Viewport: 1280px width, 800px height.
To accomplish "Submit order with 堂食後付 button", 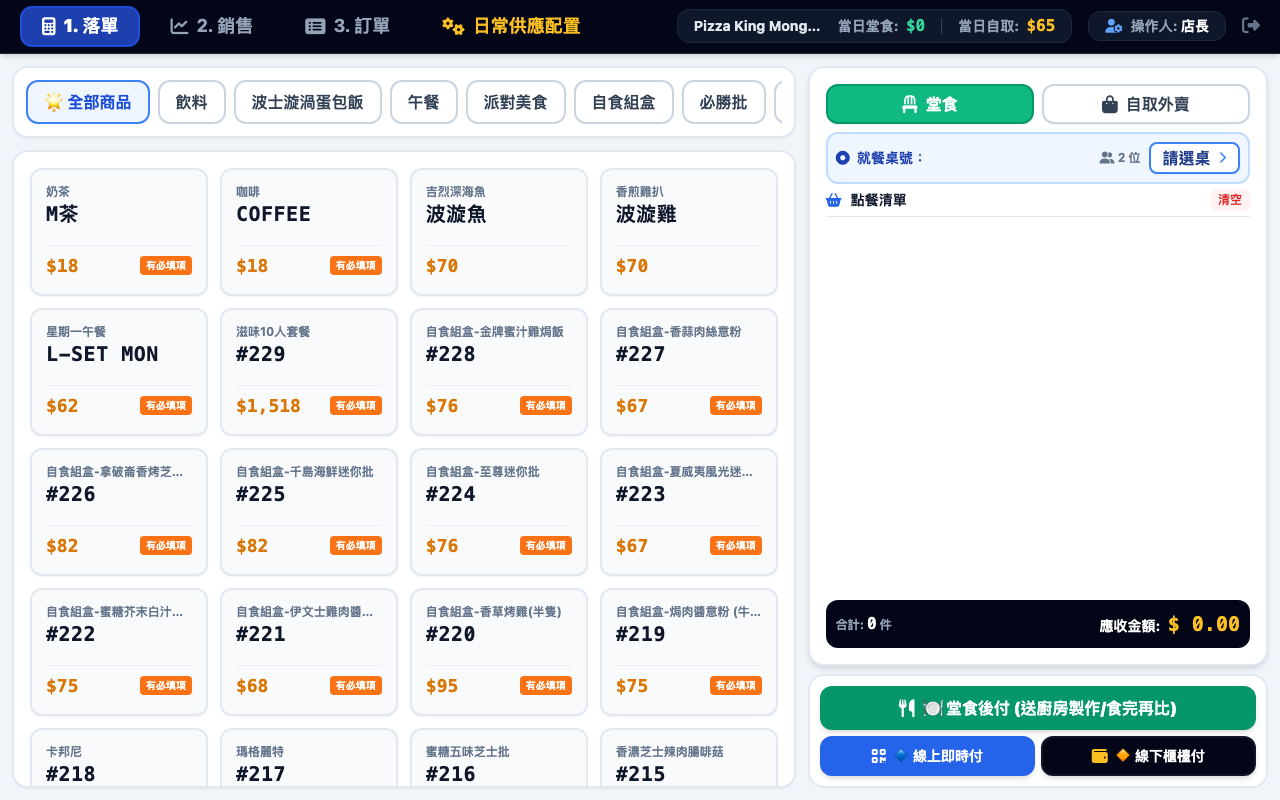I will click(x=1038, y=708).
